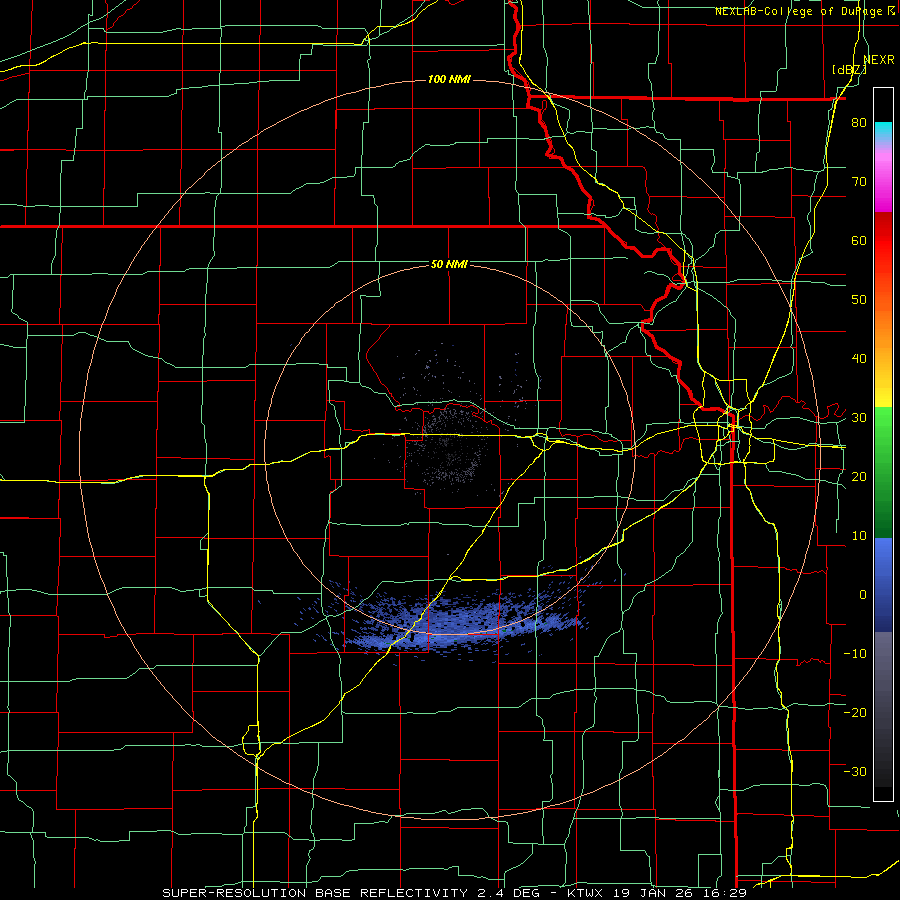Click the -20 value on the dBZ scale
The height and width of the screenshot is (900, 900).
855,712
